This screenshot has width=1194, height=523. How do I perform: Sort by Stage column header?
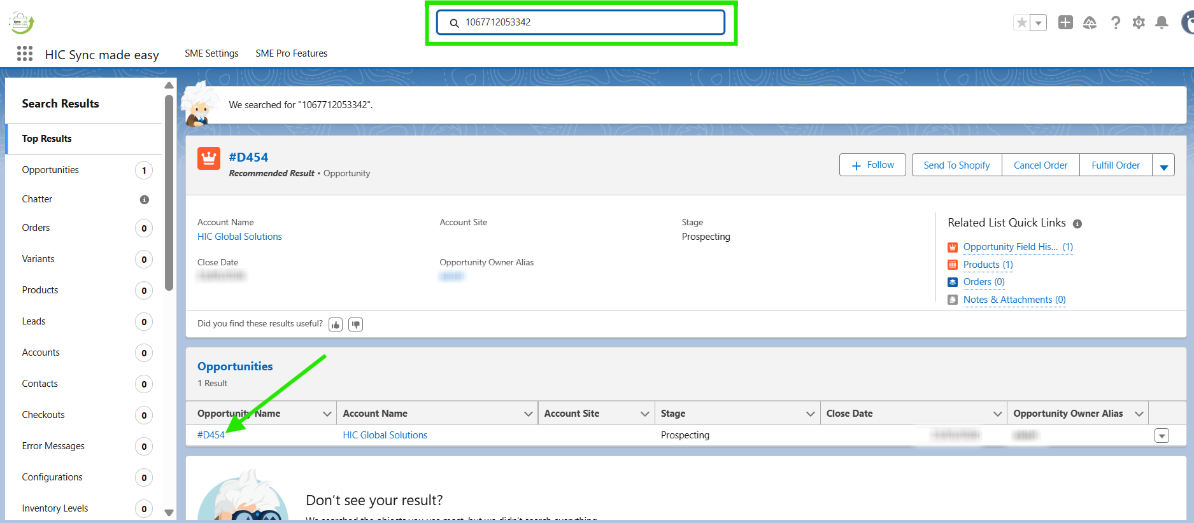pos(673,413)
